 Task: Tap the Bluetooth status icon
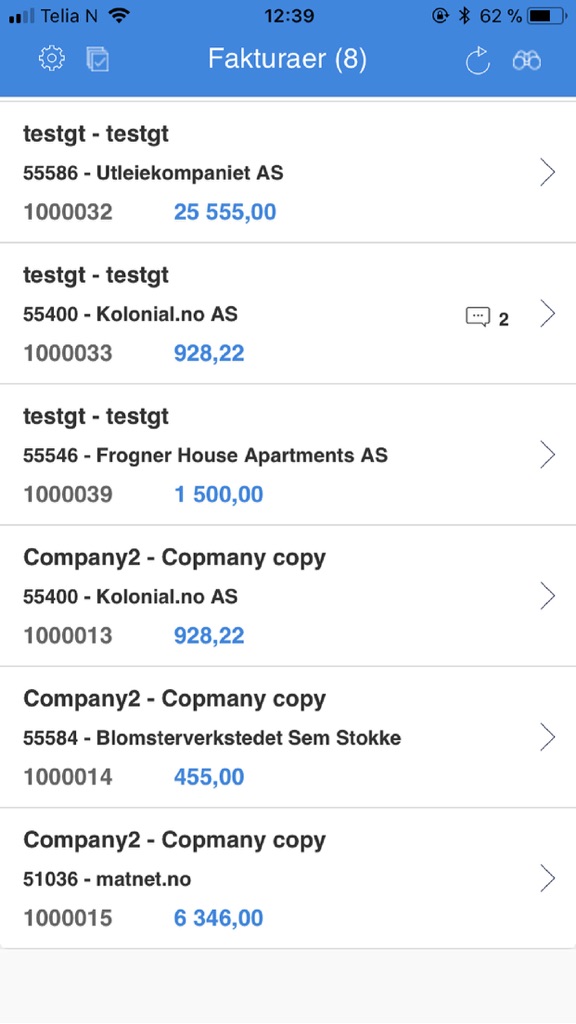[464, 16]
